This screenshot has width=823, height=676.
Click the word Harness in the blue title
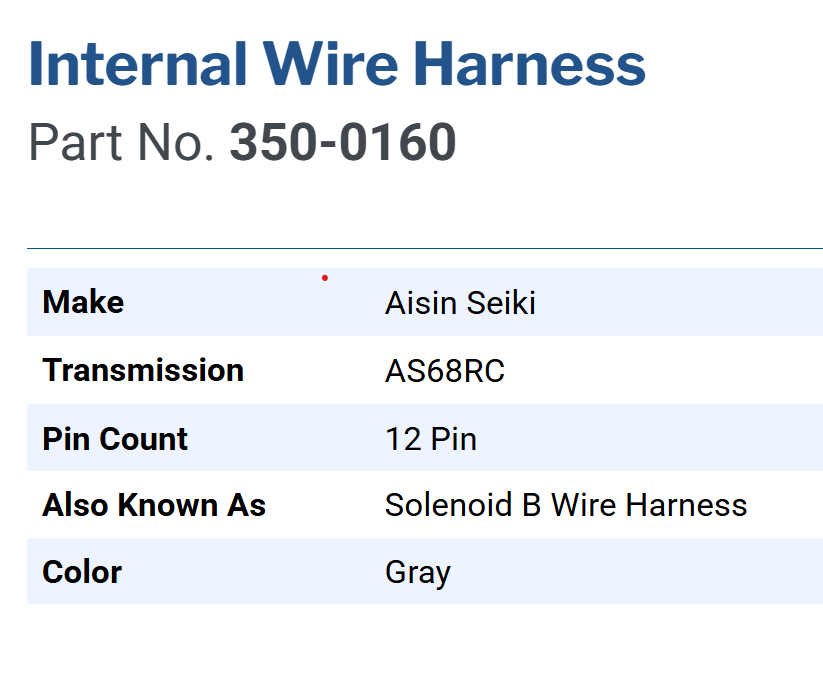pos(529,63)
